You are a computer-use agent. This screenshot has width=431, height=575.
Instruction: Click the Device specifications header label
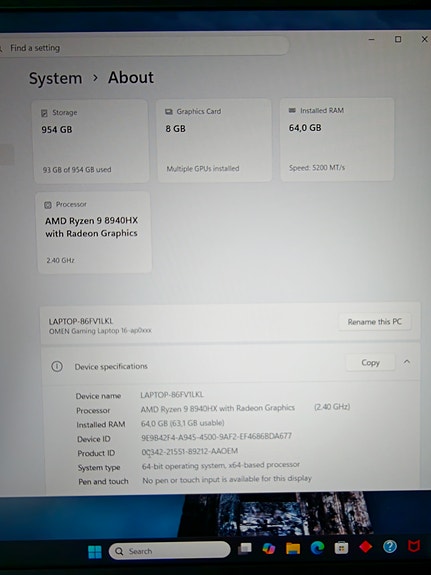coord(111,366)
